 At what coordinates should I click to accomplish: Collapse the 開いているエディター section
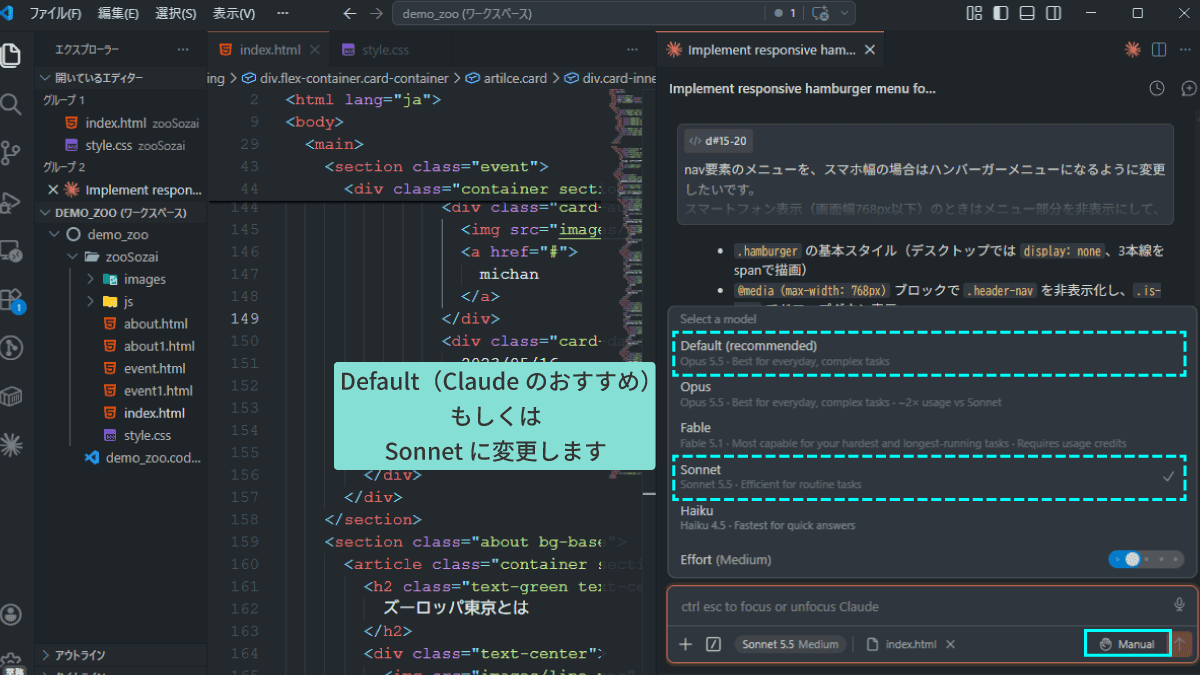pos(120,78)
